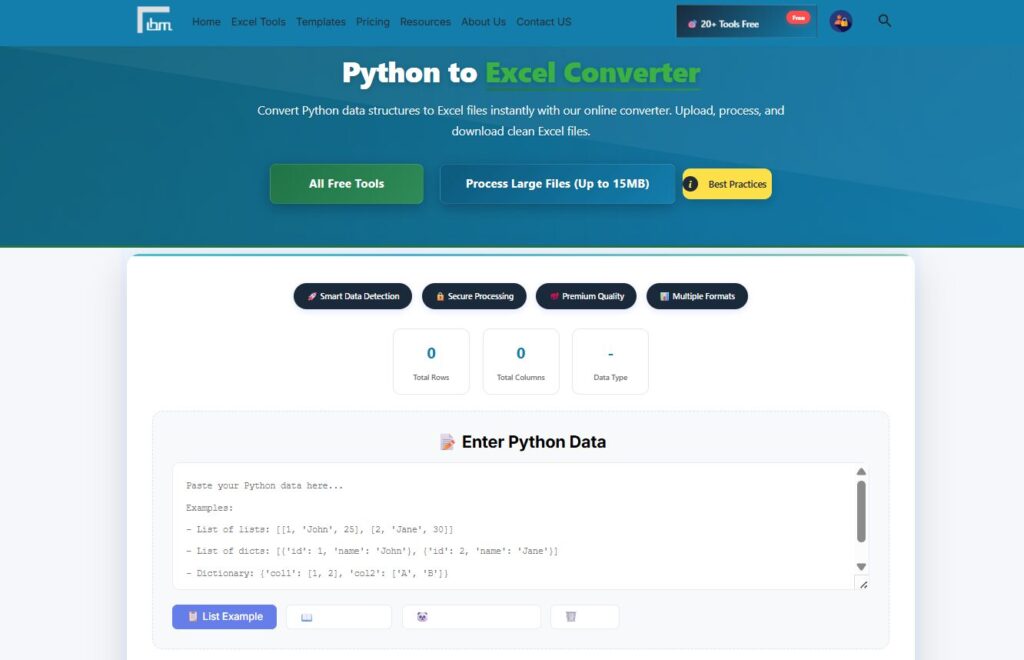Open the Templates page from navigation
1024x660 pixels.
(320, 21)
